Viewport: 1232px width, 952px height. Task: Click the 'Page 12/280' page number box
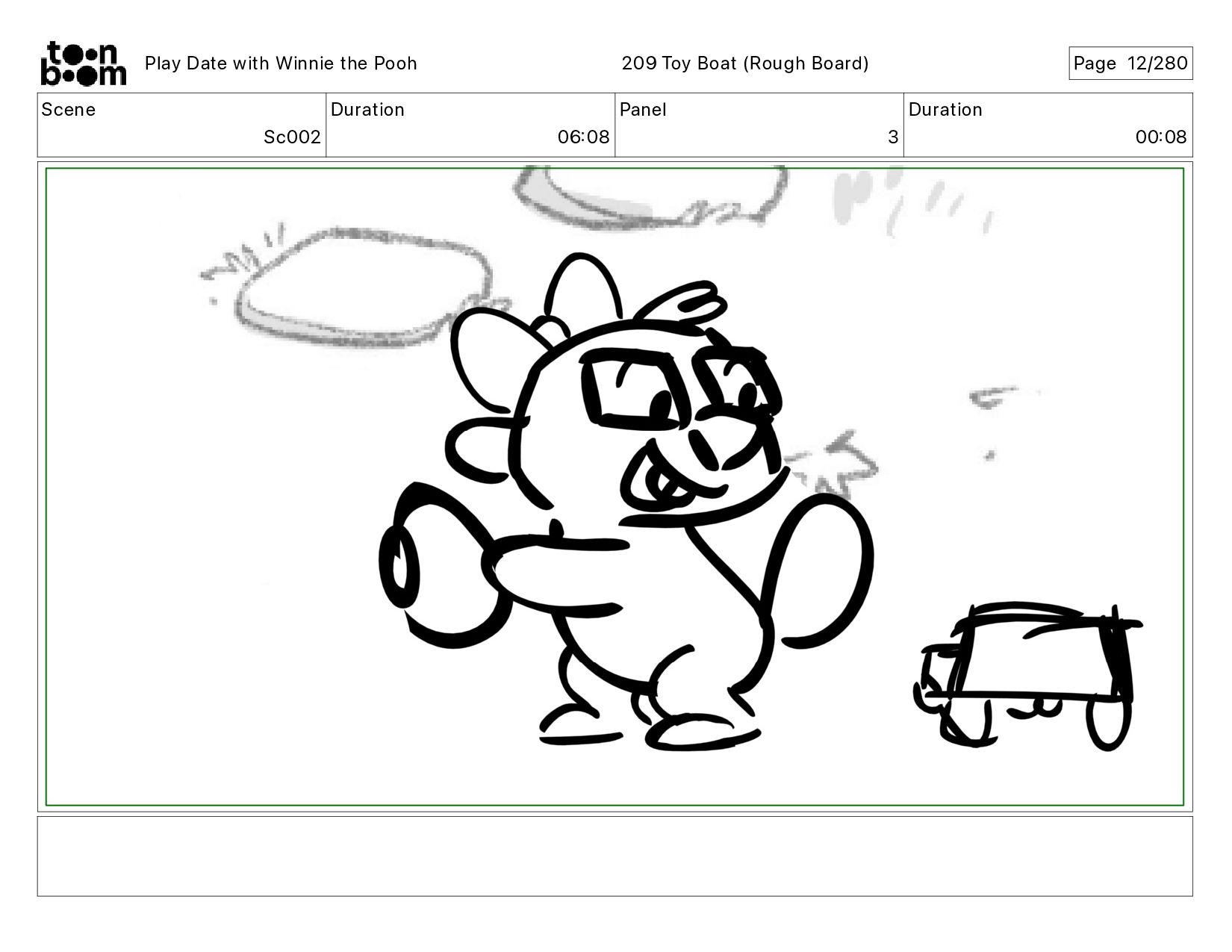(1130, 63)
